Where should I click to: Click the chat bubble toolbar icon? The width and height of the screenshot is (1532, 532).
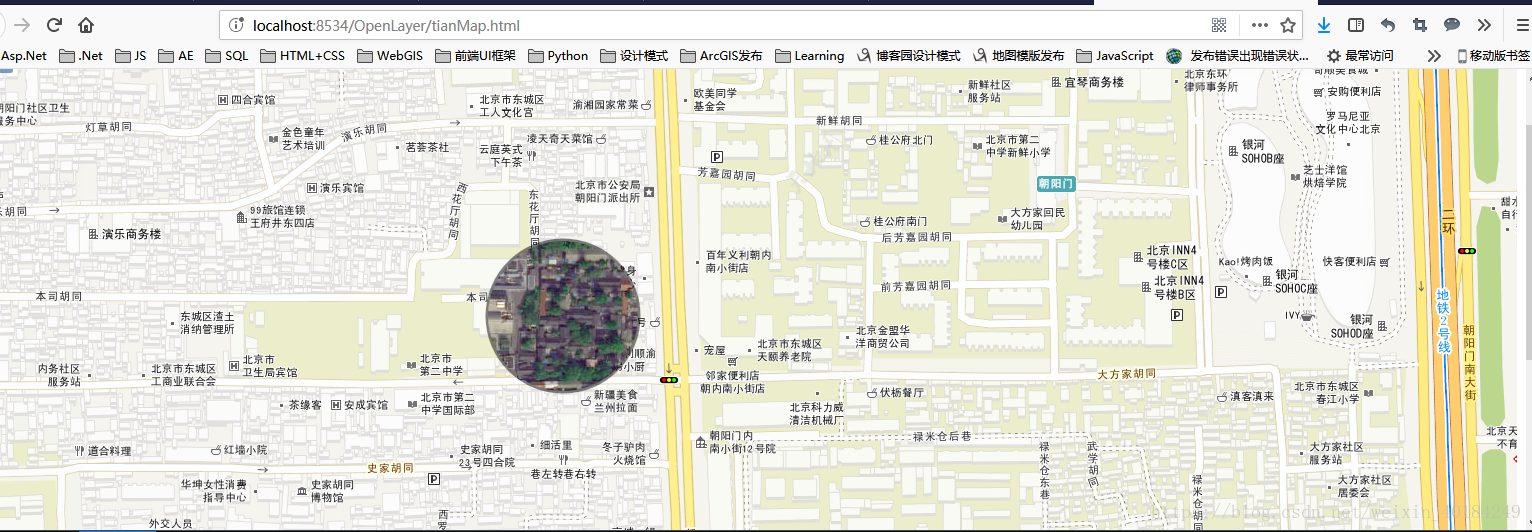[1451, 25]
